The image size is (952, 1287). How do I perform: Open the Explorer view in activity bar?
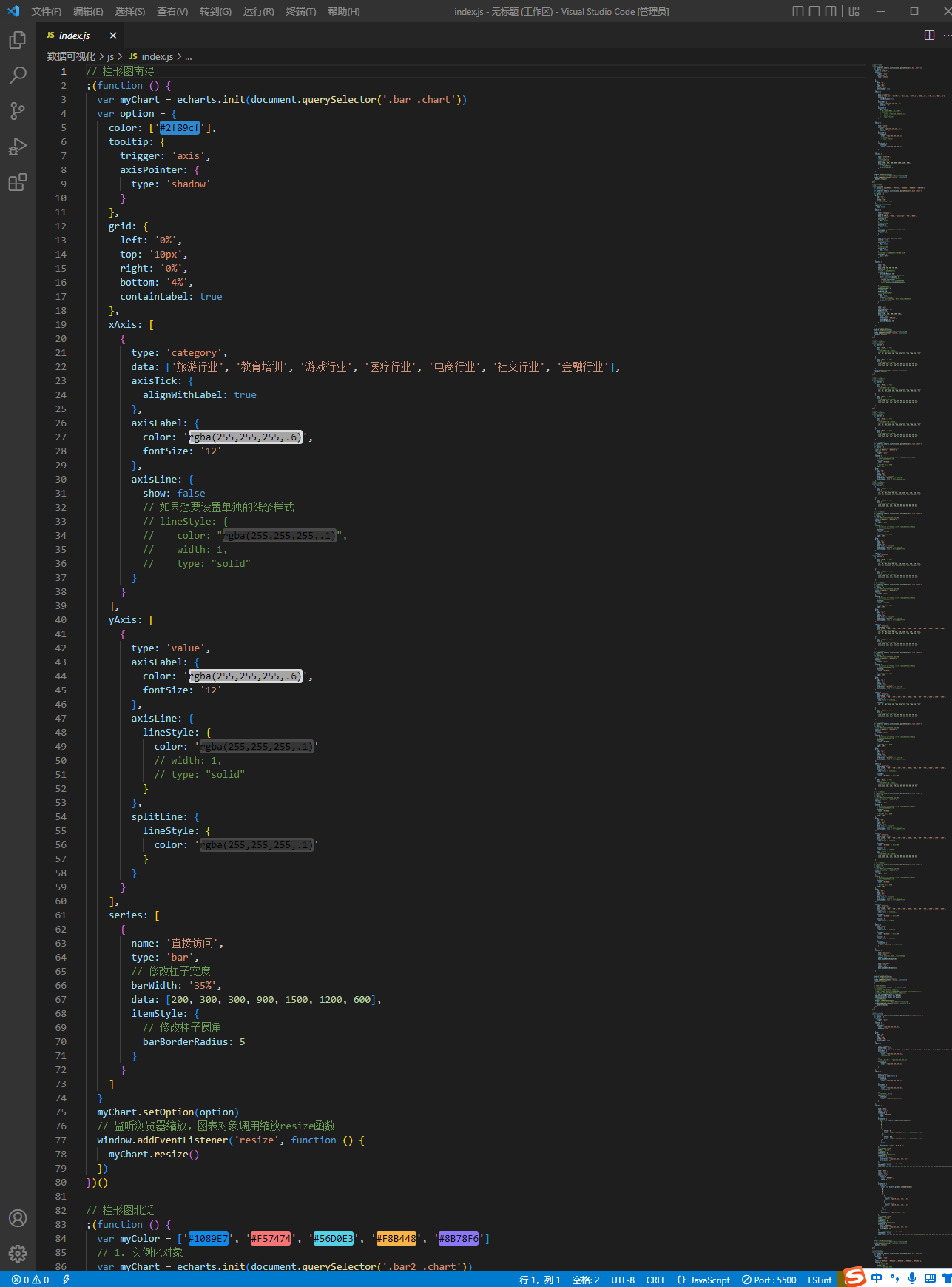click(18, 40)
